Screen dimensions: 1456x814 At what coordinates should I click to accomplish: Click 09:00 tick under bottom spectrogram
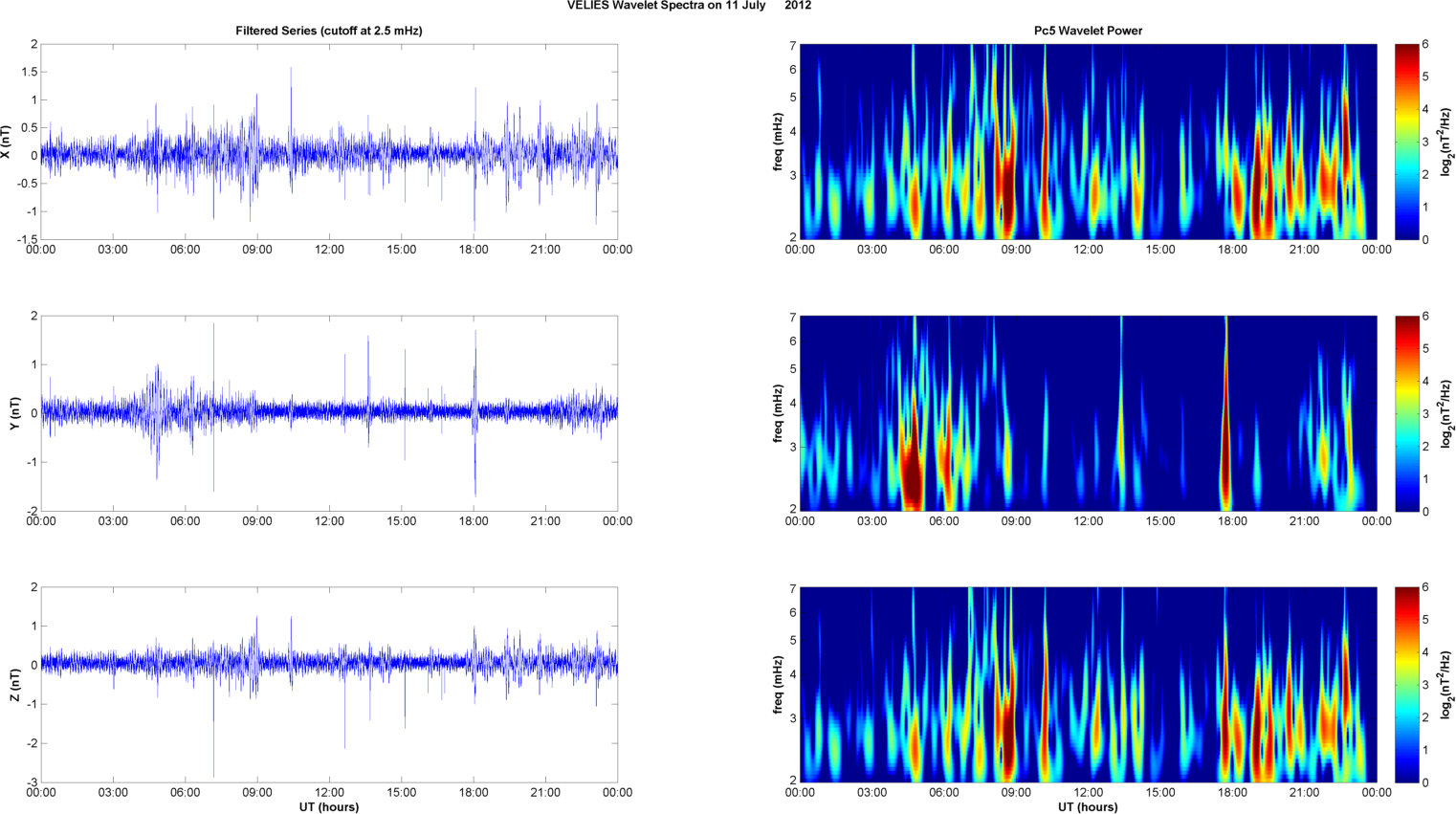coord(1016,793)
